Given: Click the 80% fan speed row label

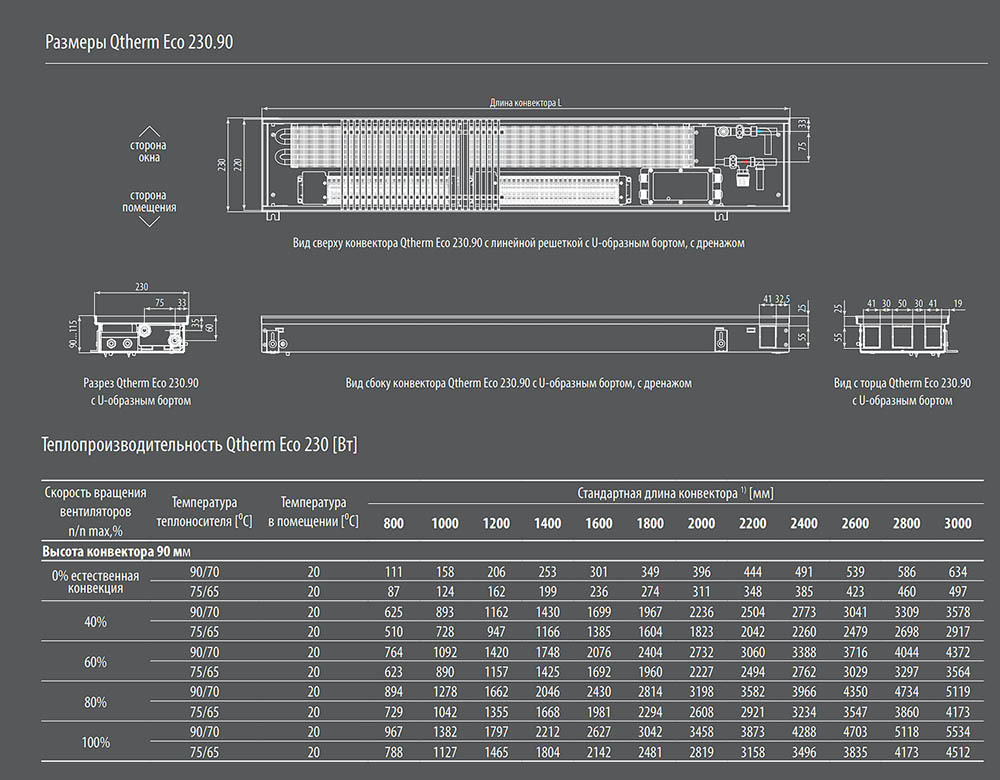Looking at the screenshot, I should (96, 702).
